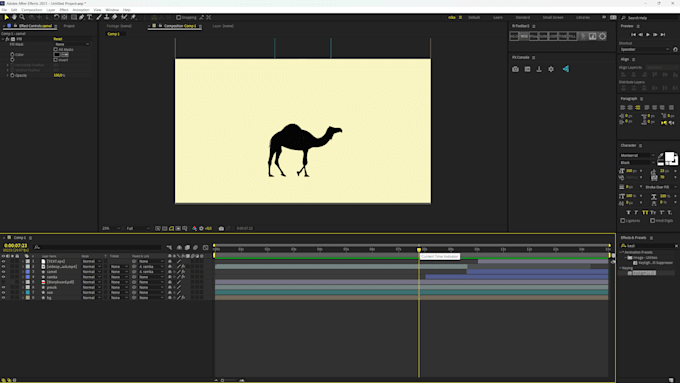Select the Brush tool
Screen dimensions: 680x383
point(99,17)
